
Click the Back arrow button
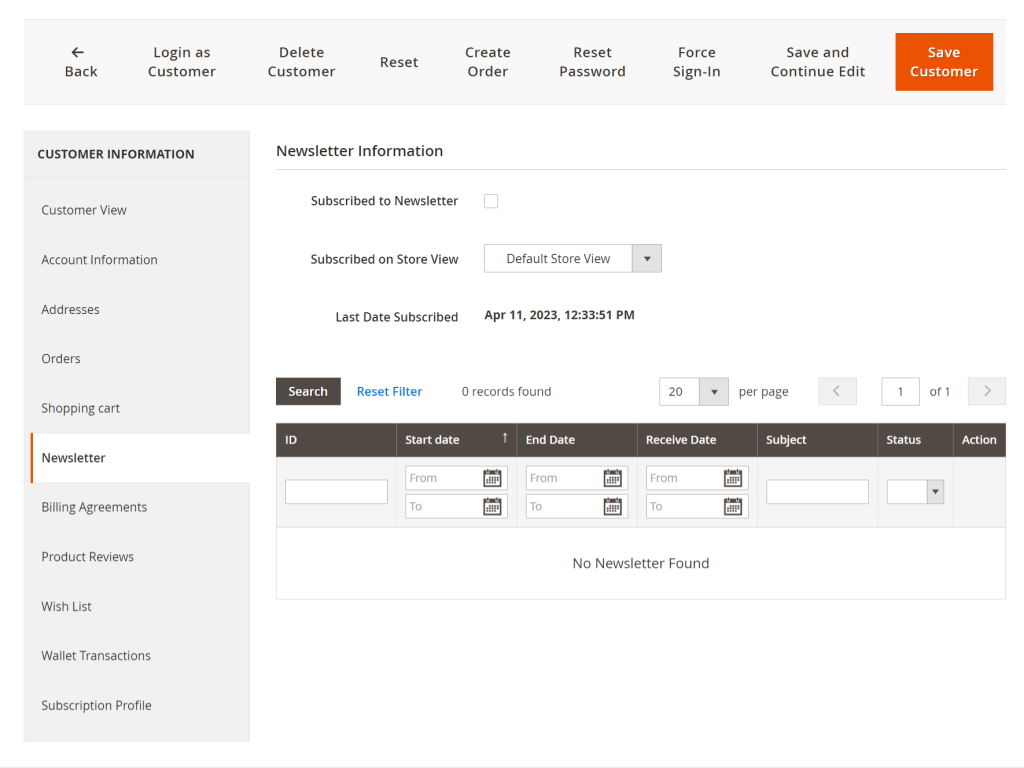click(80, 62)
